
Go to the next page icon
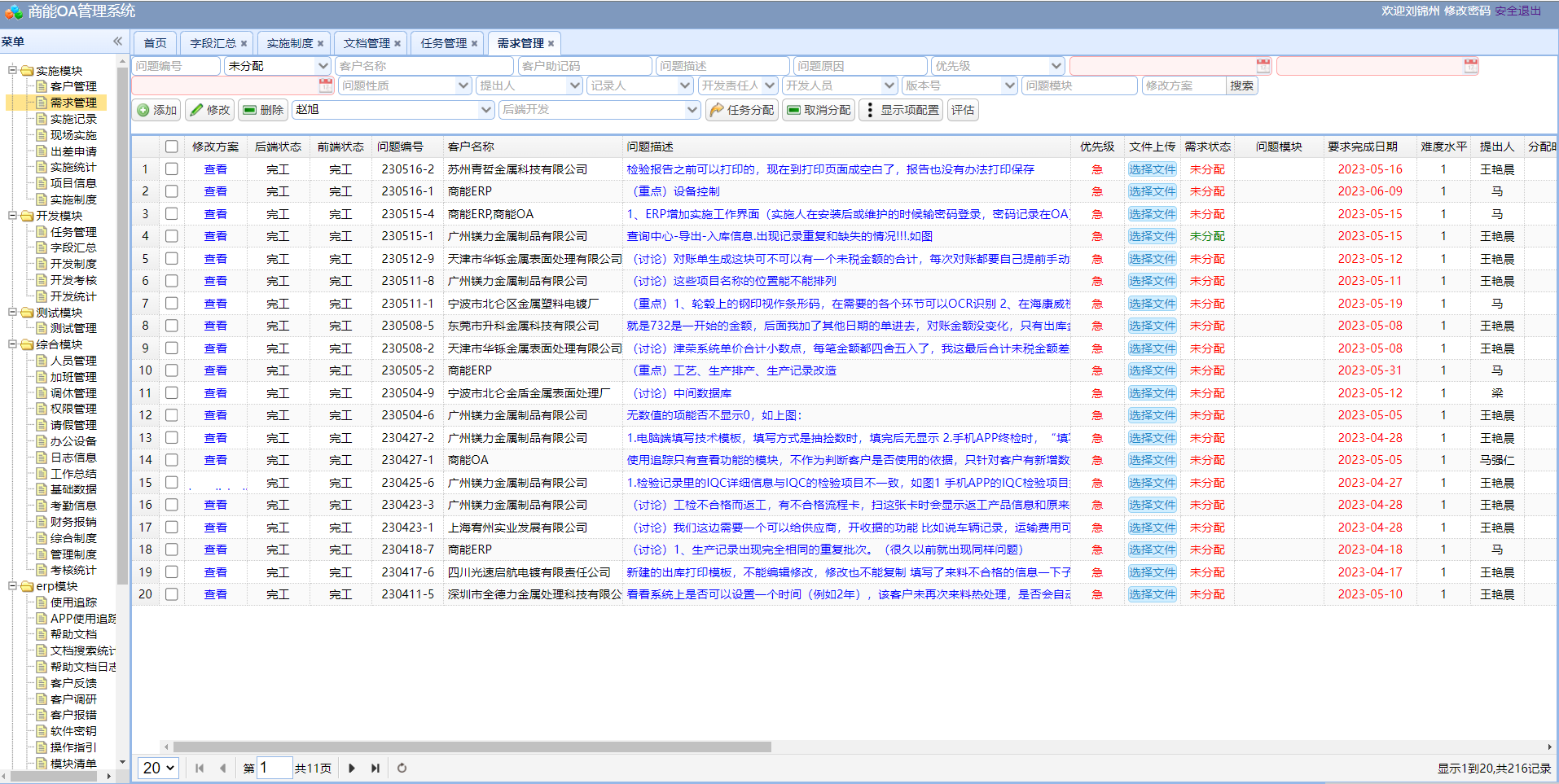point(352,768)
